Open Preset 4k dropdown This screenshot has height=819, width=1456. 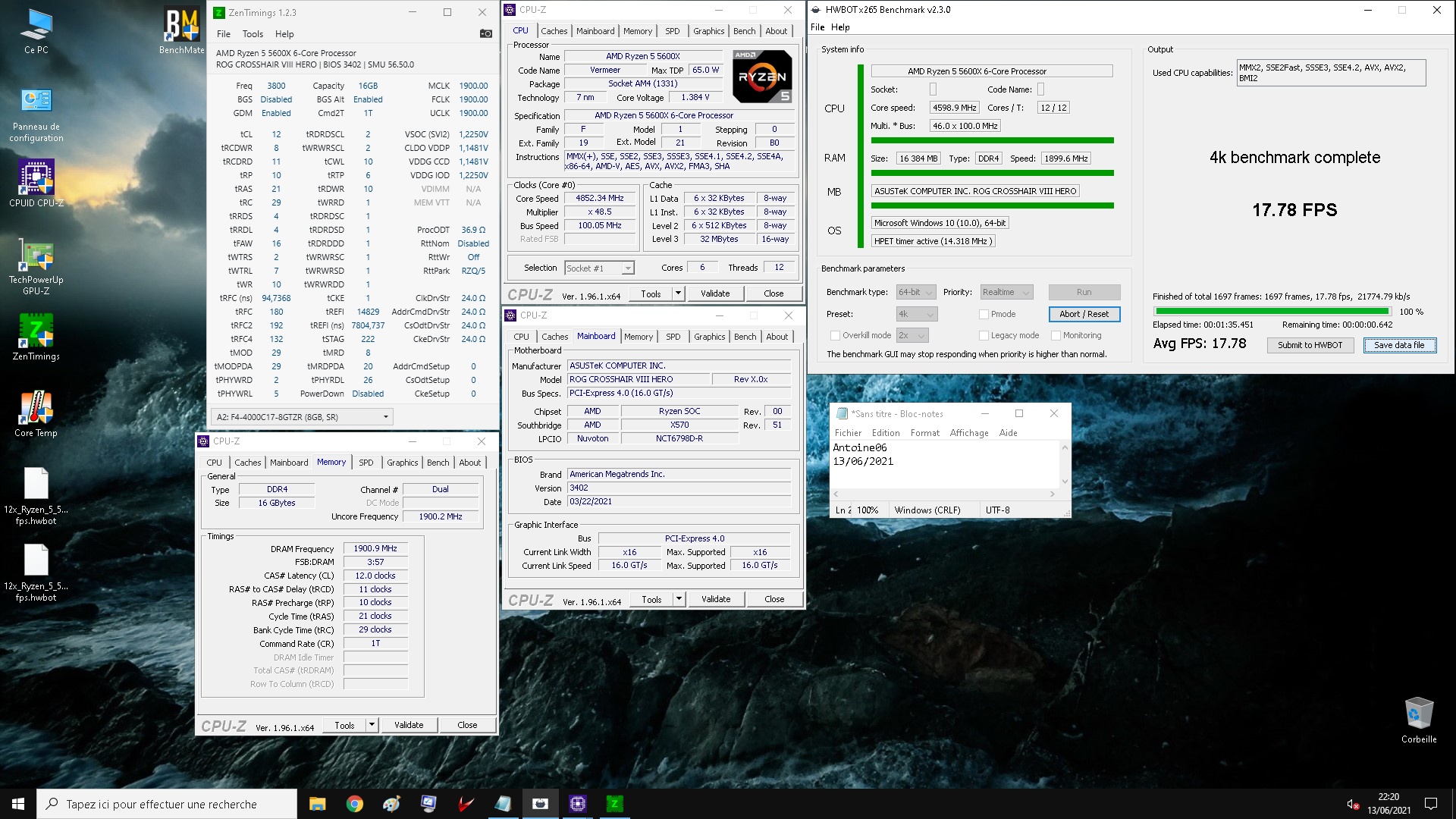click(x=917, y=314)
